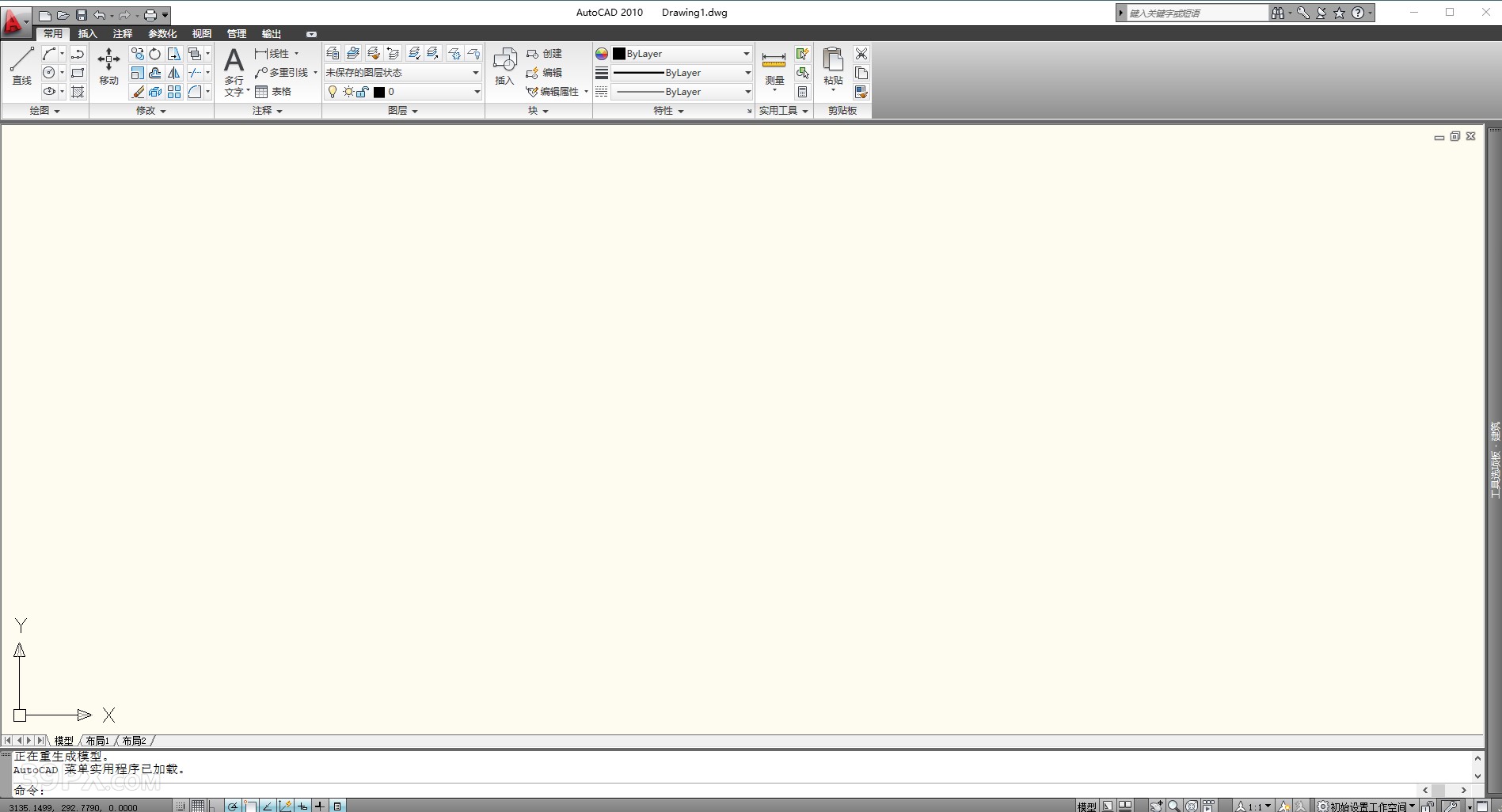Toggle layer visibility with the light bulb icon
This screenshot has width=1502, height=812.
click(x=331, y=92)
